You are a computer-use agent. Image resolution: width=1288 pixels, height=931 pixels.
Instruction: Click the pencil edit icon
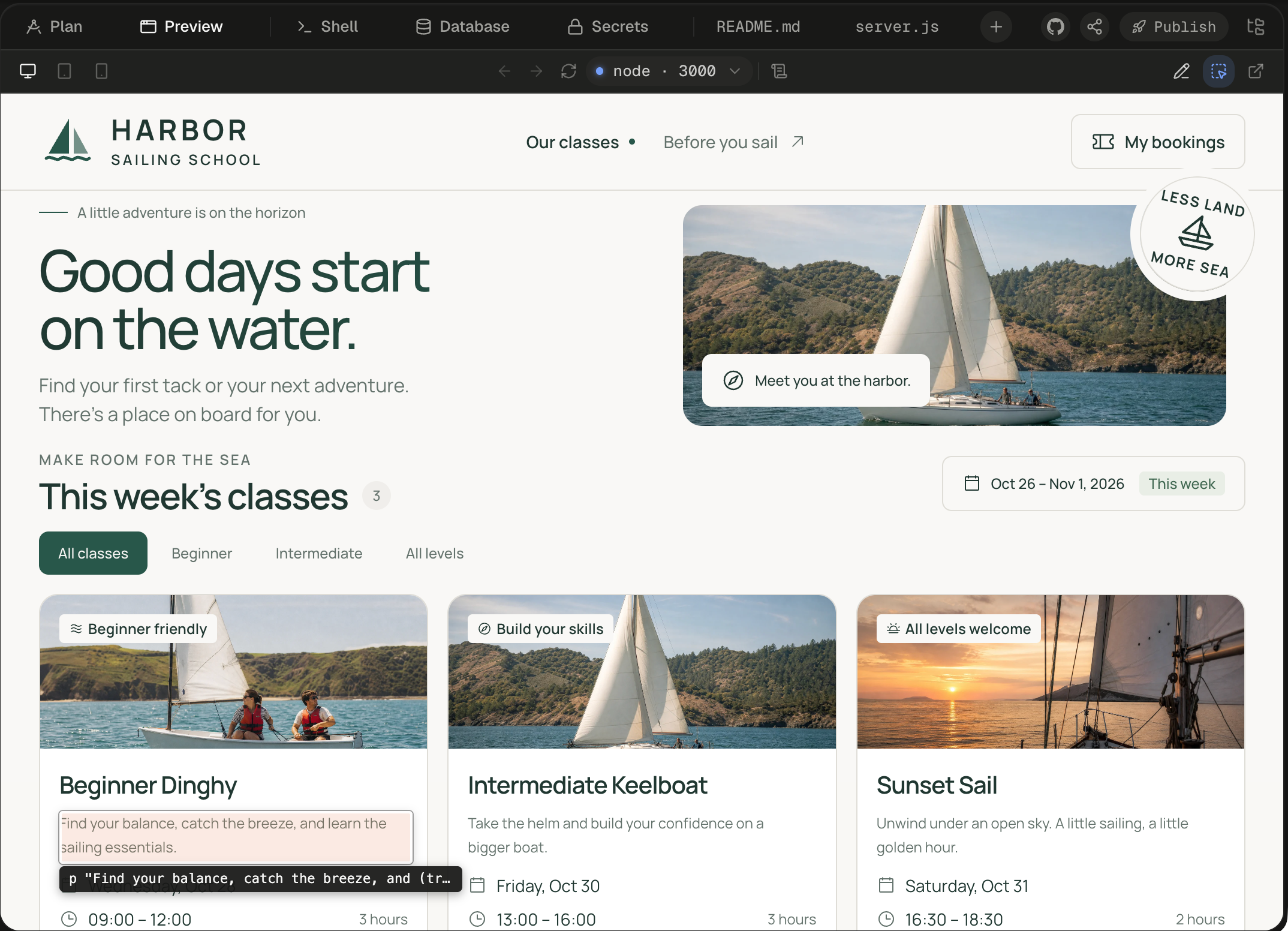1181,71
